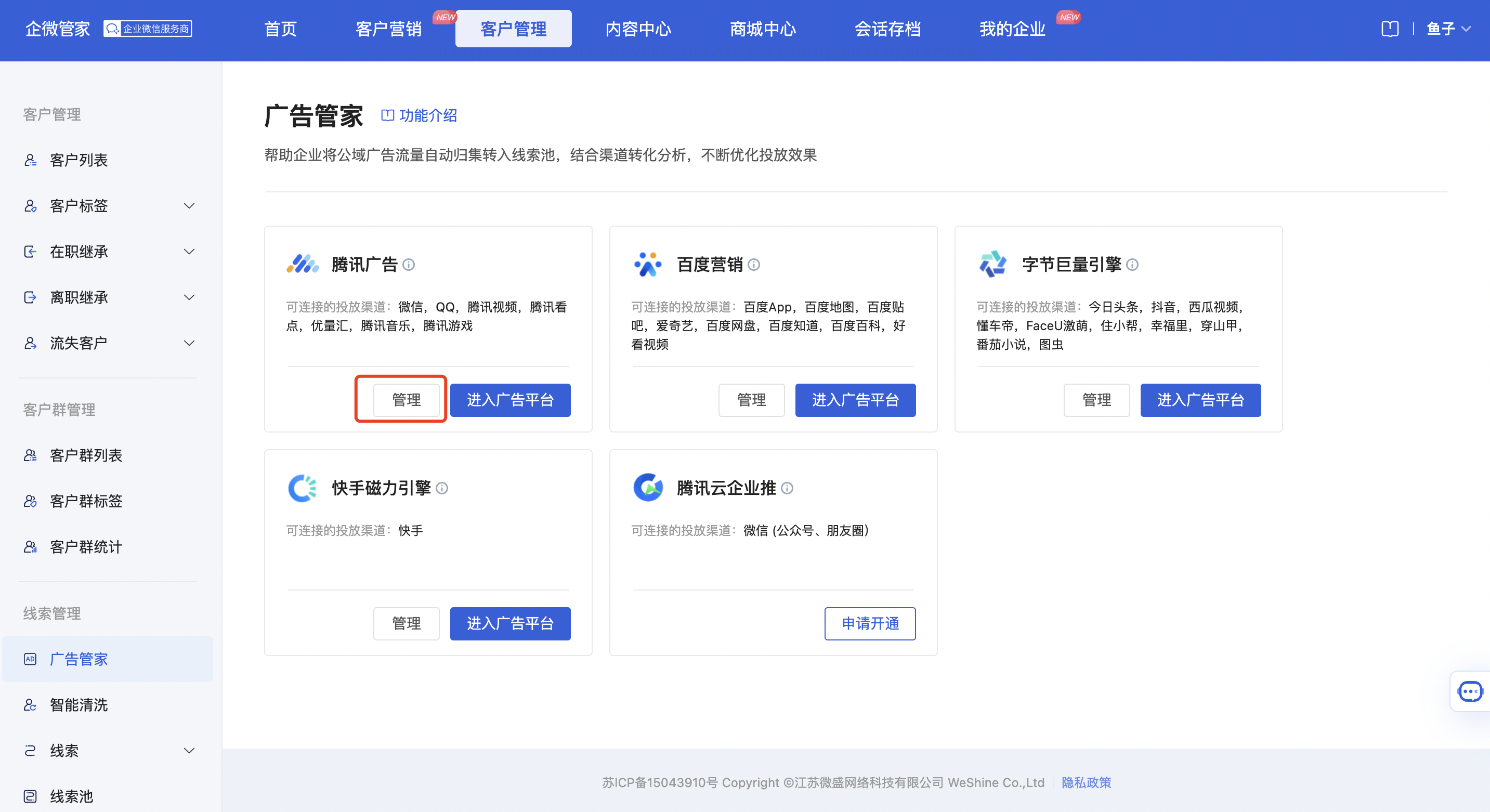Viewport: 1490px width, 812px height.
Task: Click 管理 in 快手磁力引擎 card
Action: click(x=406, y=624)
